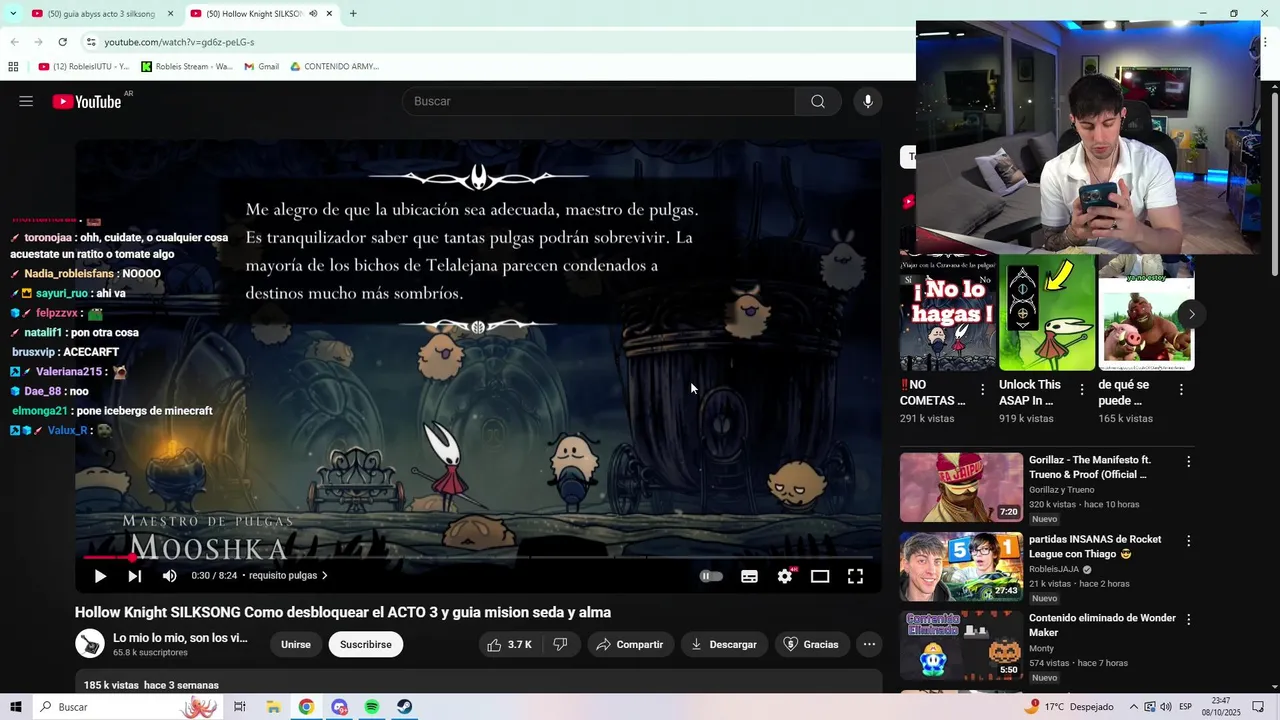The image size is (1280, 720).
Task: Open the Chrome apps grid shortcut
Action: click(x=13, y=67)
